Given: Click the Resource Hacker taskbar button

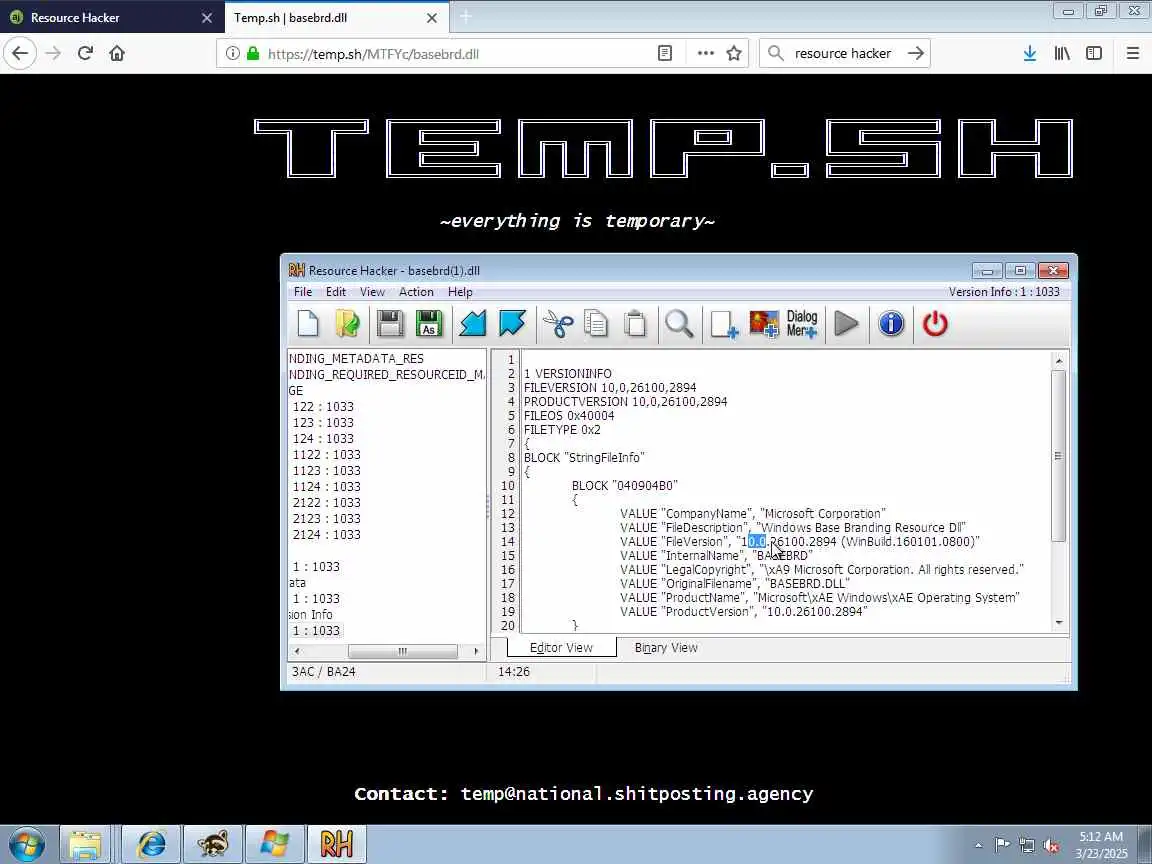Looking at the screenshot, I should point(336,844).
